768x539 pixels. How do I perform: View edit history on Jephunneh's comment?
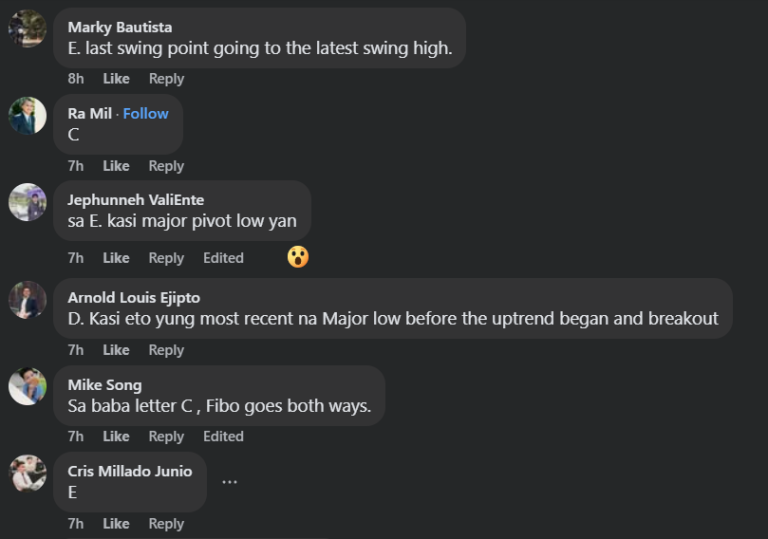[223, 258]
